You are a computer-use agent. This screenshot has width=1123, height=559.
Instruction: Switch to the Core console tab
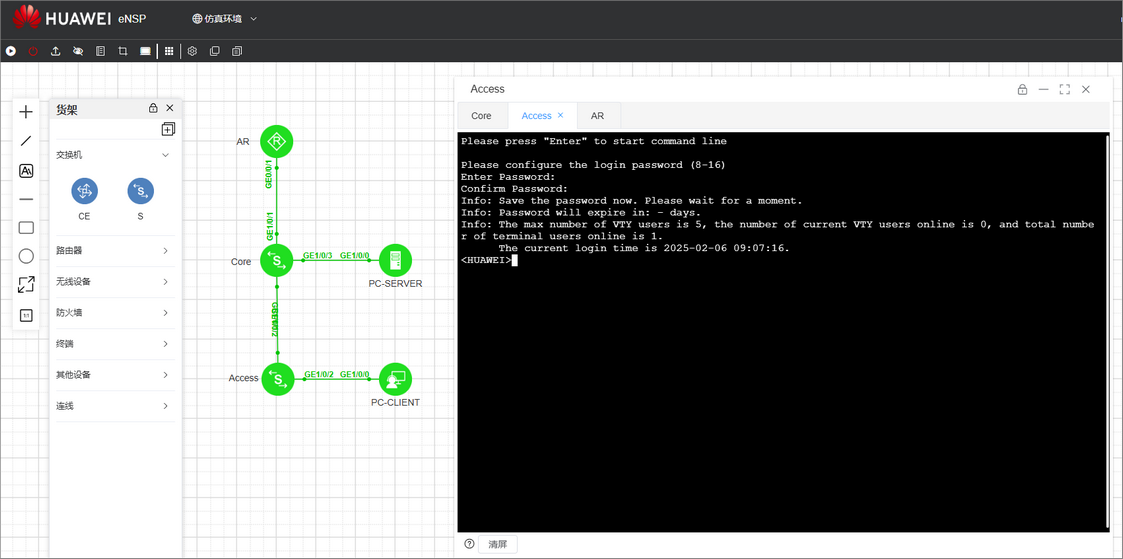click(x=481, y=115)
